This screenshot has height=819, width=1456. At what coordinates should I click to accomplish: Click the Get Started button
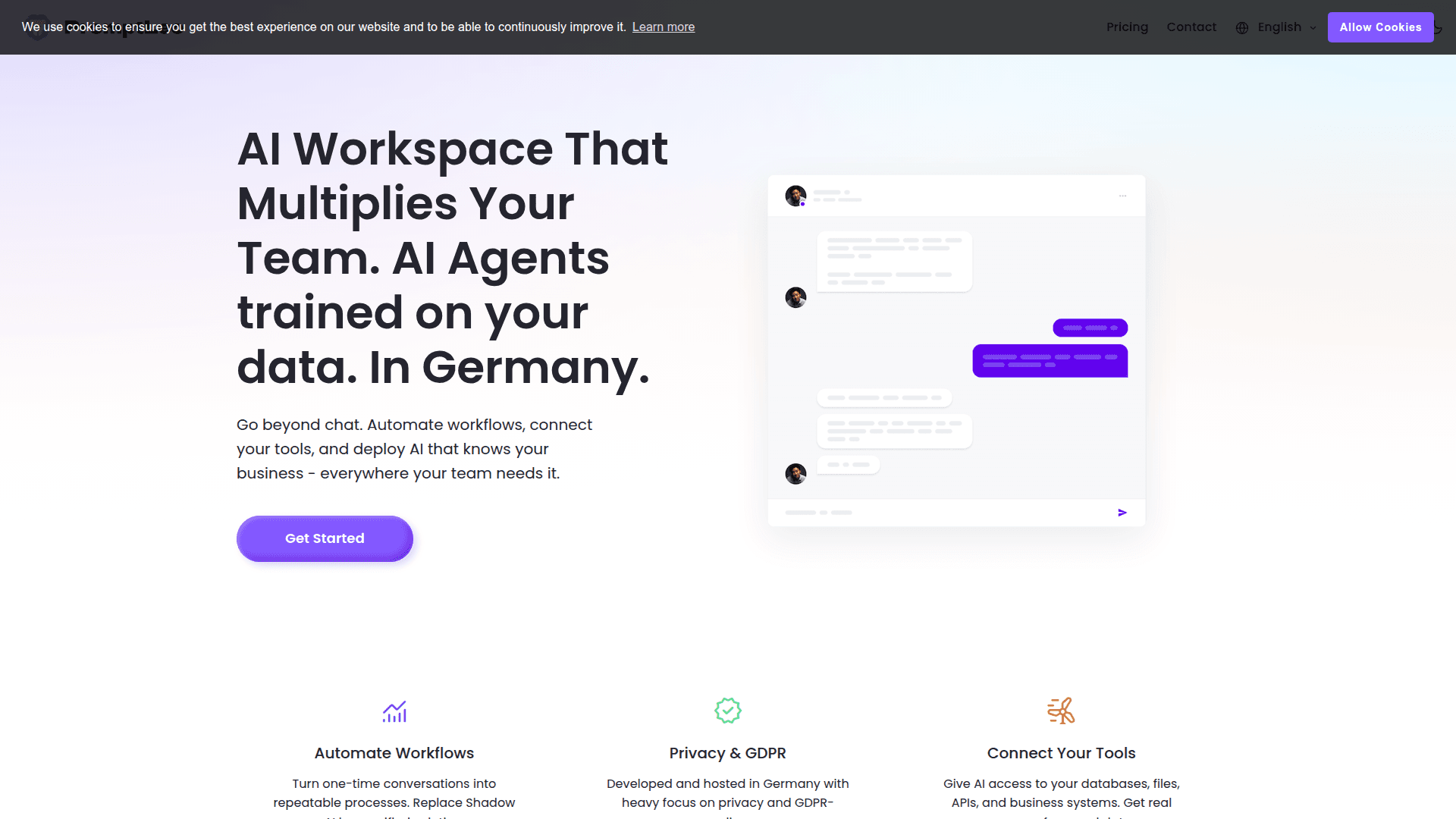point(325,538)
